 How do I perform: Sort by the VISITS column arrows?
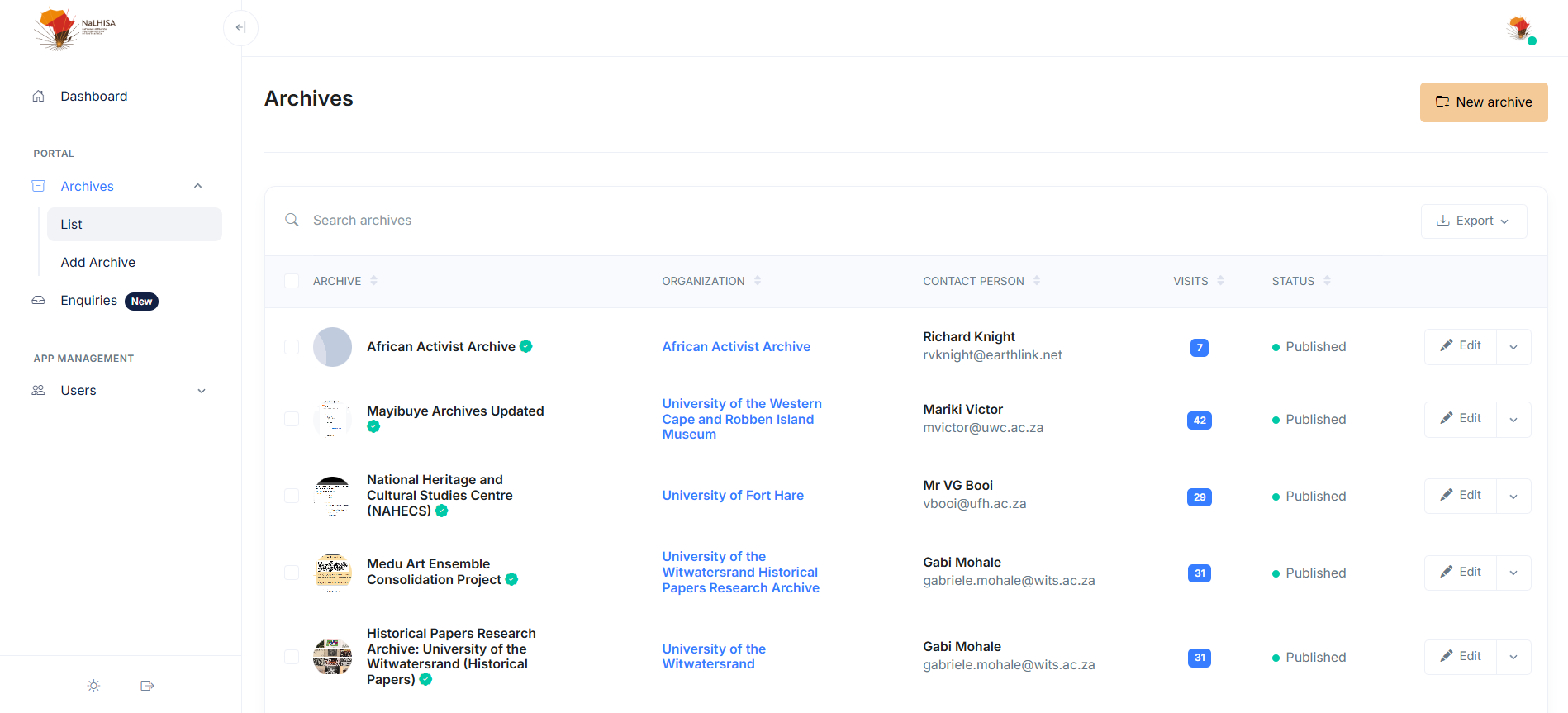pos(1220,281)
